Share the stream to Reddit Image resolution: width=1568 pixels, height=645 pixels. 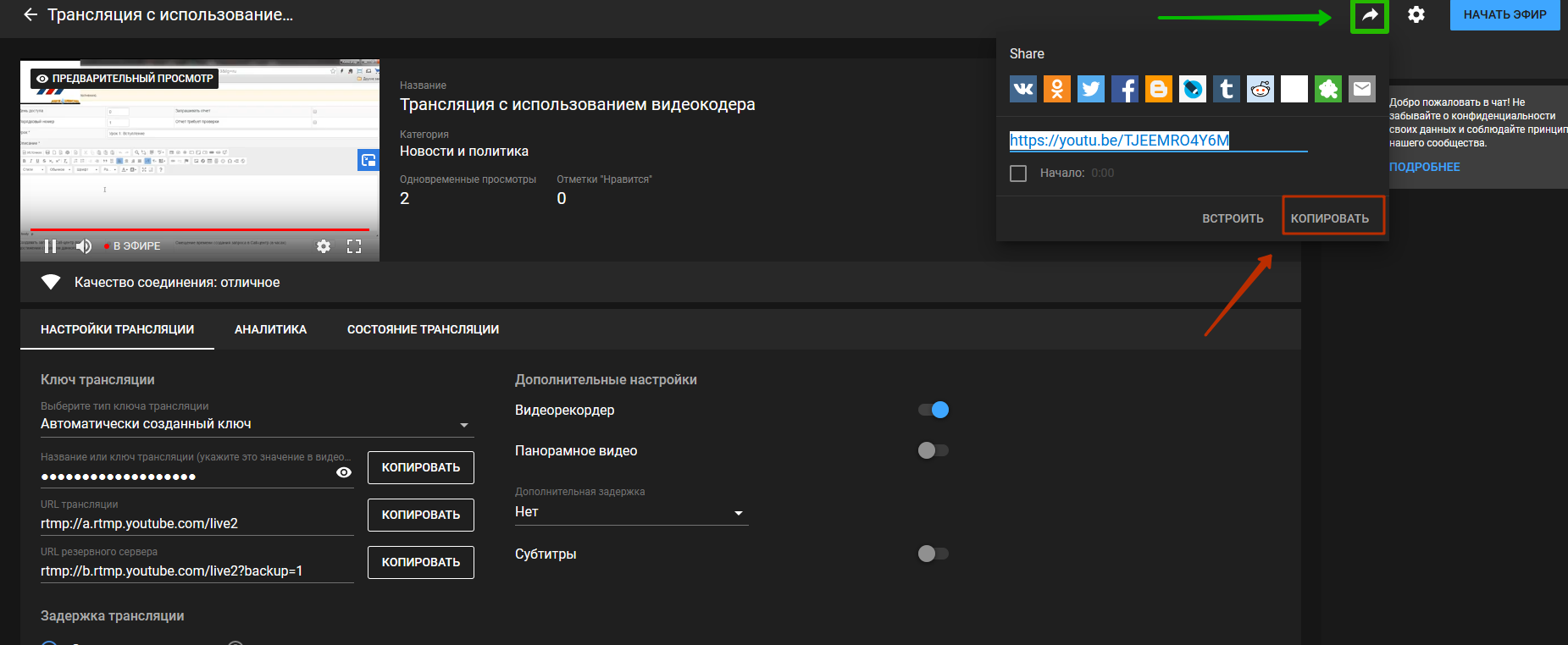click(1260, 89)
